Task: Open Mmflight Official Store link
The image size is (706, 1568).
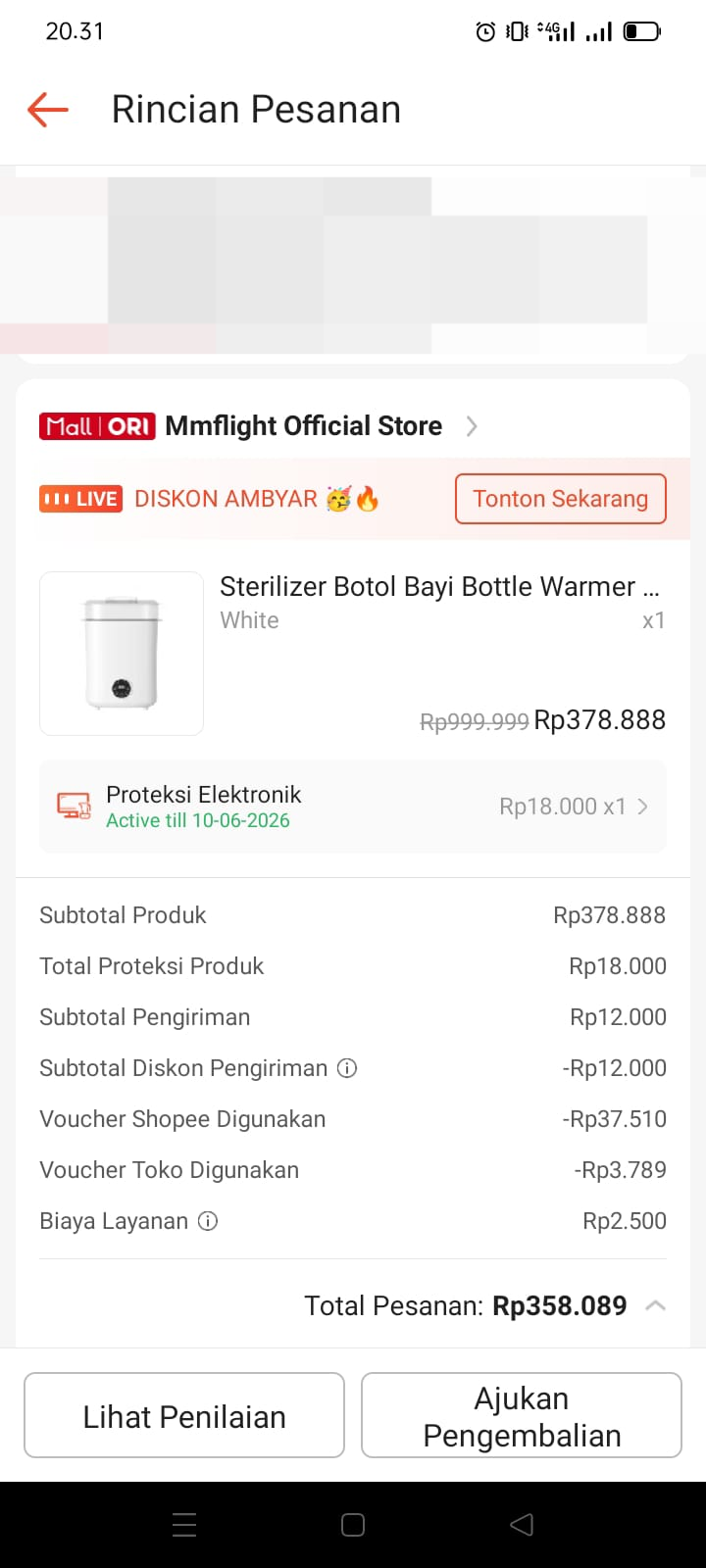Action: (303, 426)
